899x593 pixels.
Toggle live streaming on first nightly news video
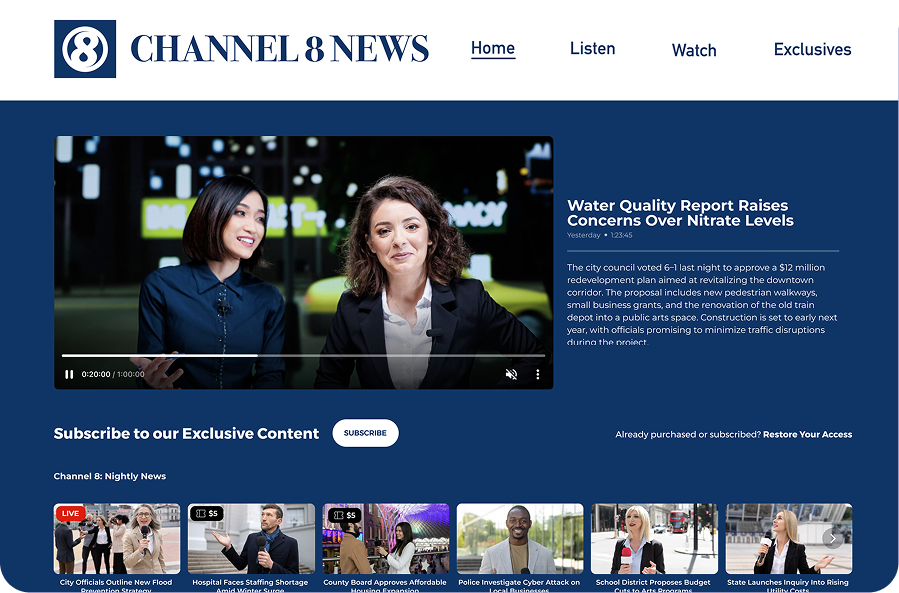tap(69, 513)
